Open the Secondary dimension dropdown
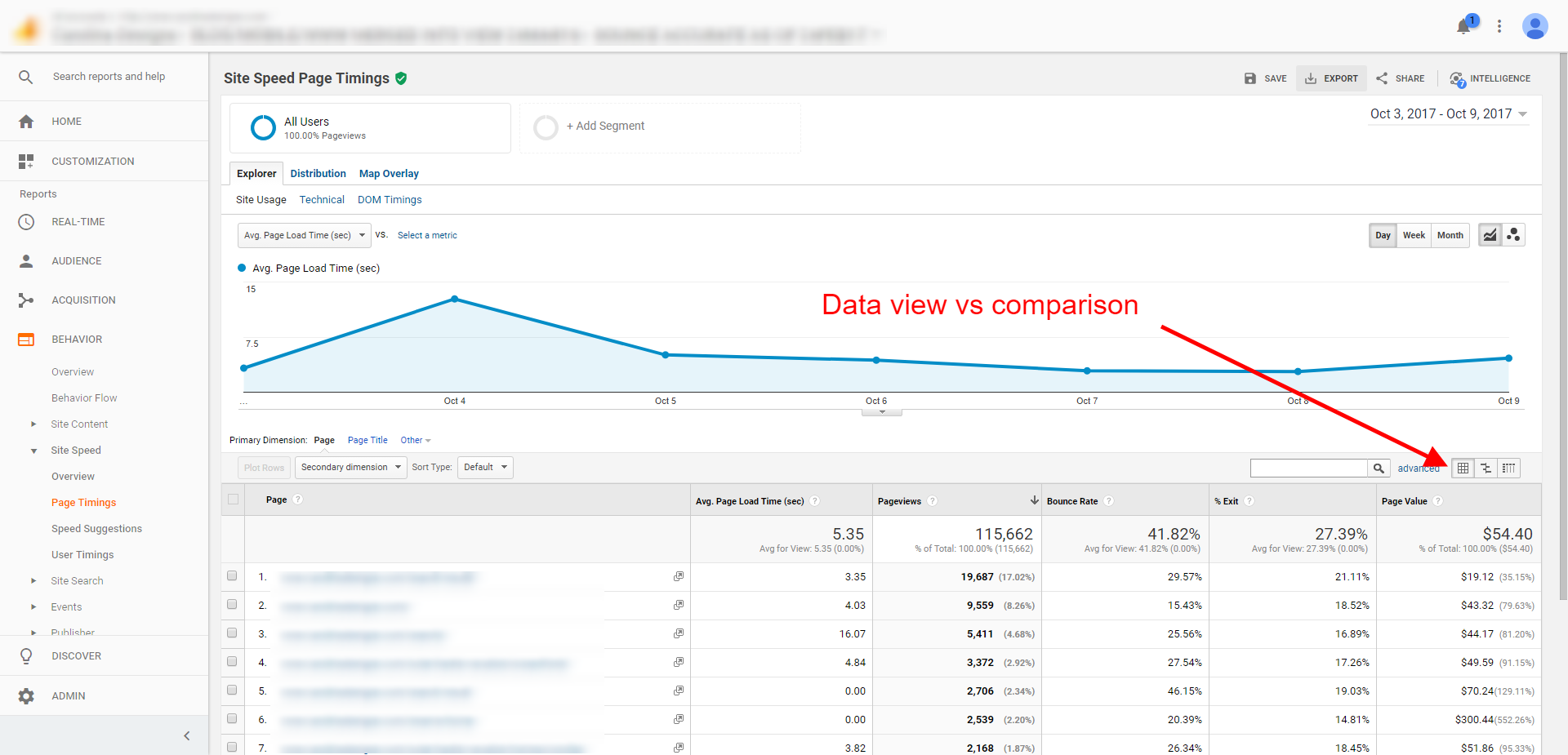Screen dimensions: 1568x755 point(350,467)
